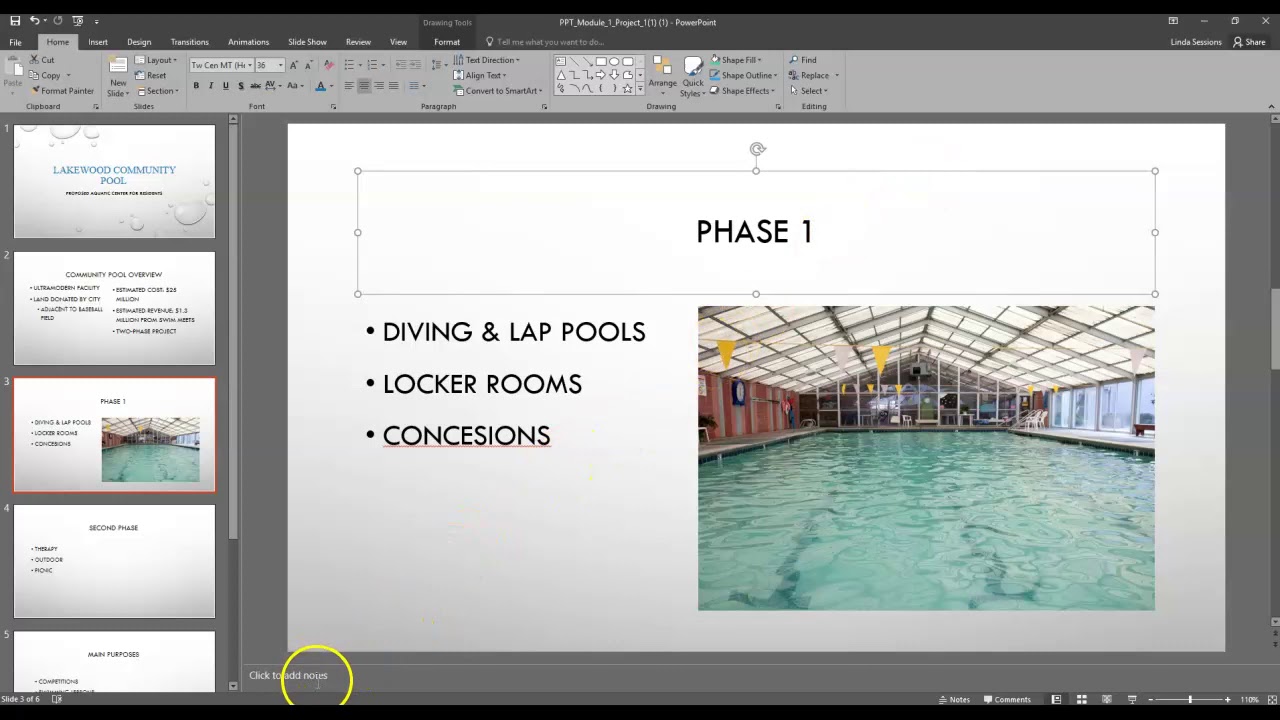Screen dimensions: 1280x720
Task: Select the star shape in shapes gallery
Action: pos(627,88)
